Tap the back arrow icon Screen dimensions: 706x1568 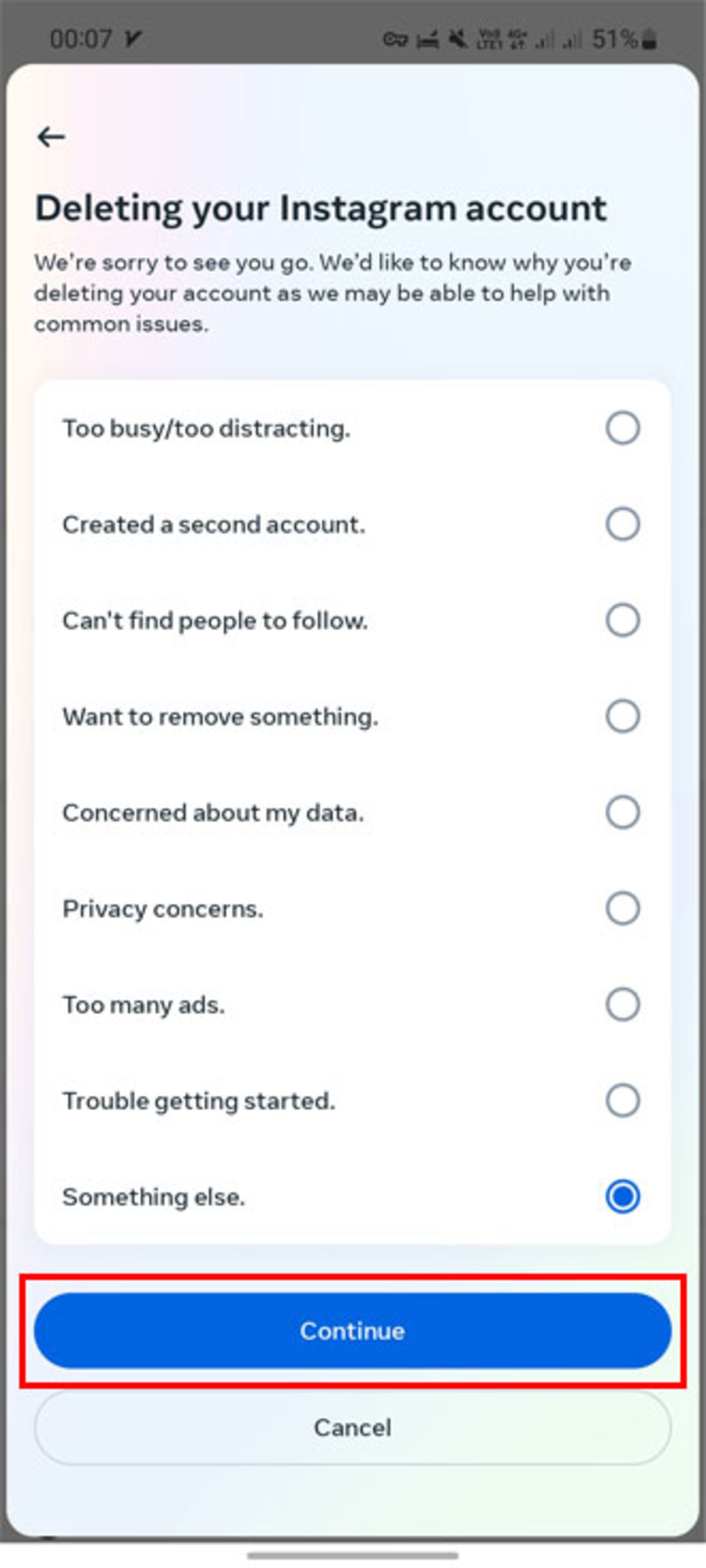(x=51, y=136)
